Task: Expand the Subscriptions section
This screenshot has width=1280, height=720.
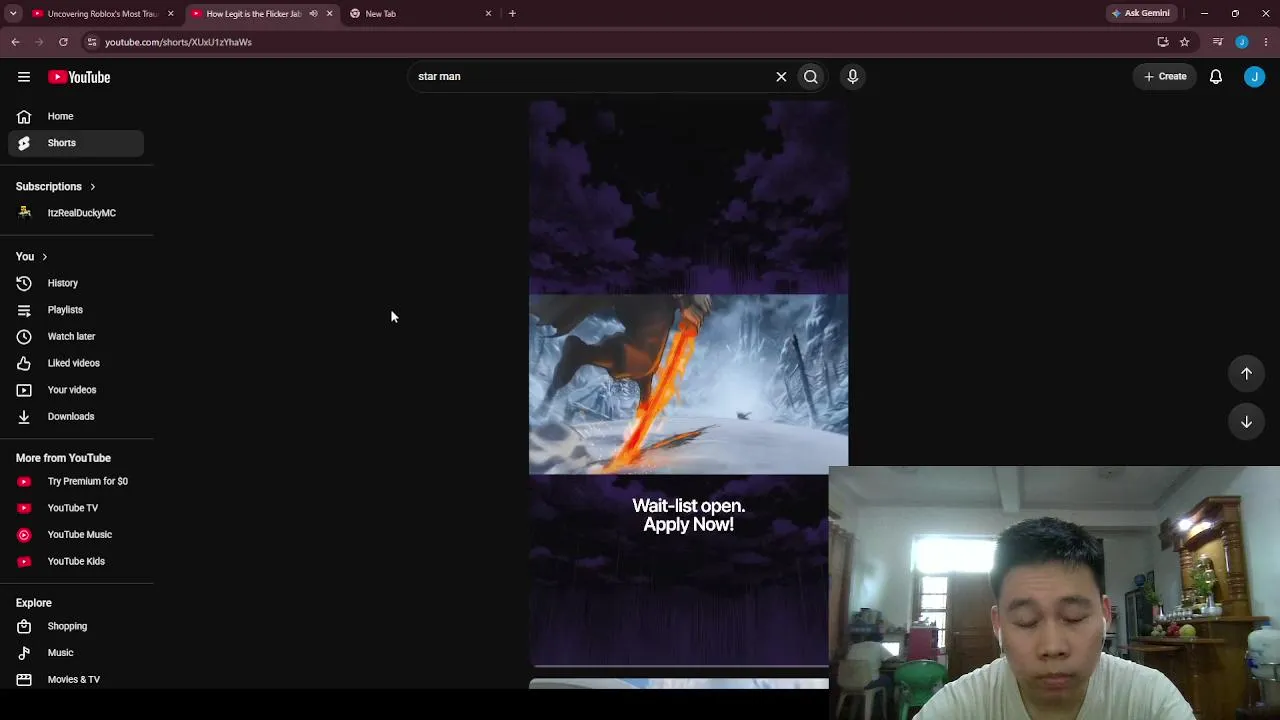Action: [x=56, y=187]
